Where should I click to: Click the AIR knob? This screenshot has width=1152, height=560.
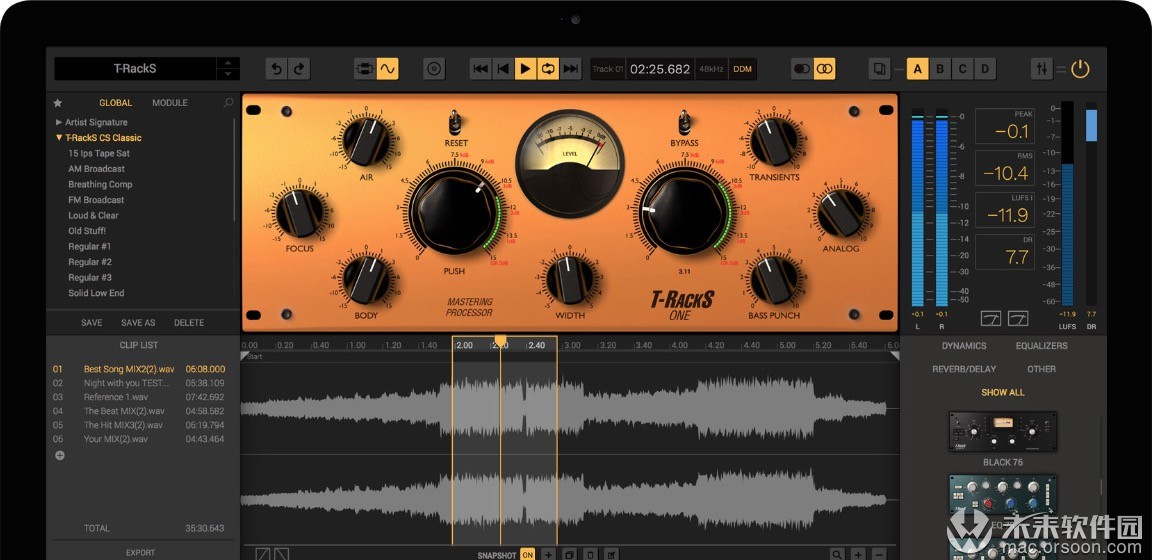(x=366, y=141)
